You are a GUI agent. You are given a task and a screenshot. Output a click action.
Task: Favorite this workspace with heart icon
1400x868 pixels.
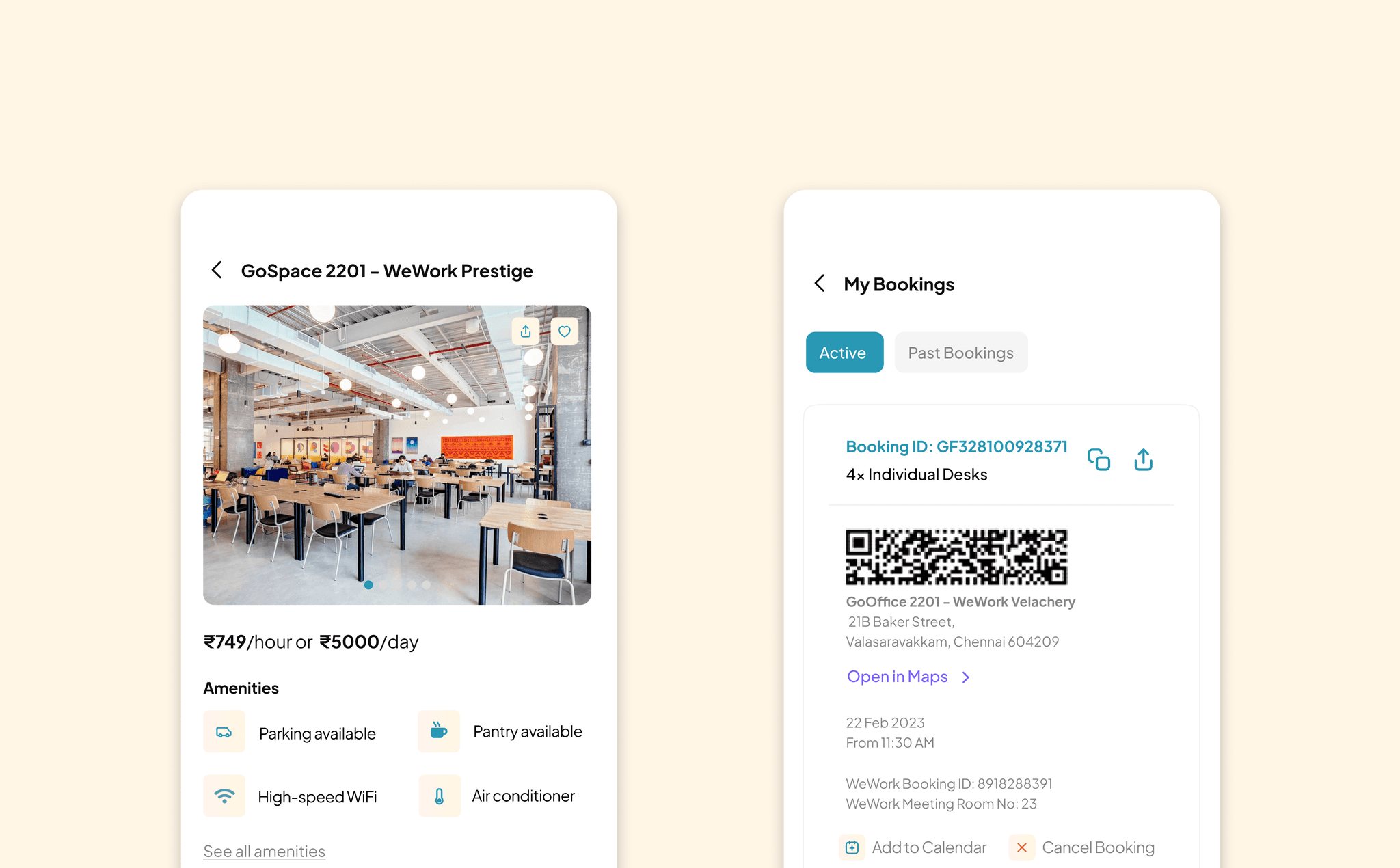565,331
